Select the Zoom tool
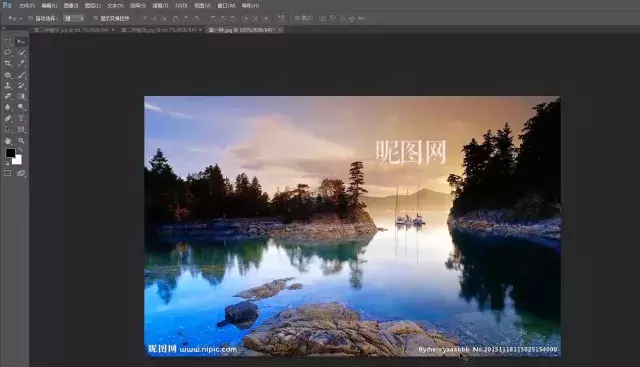The image size is (640, 367). pos(21,141)
